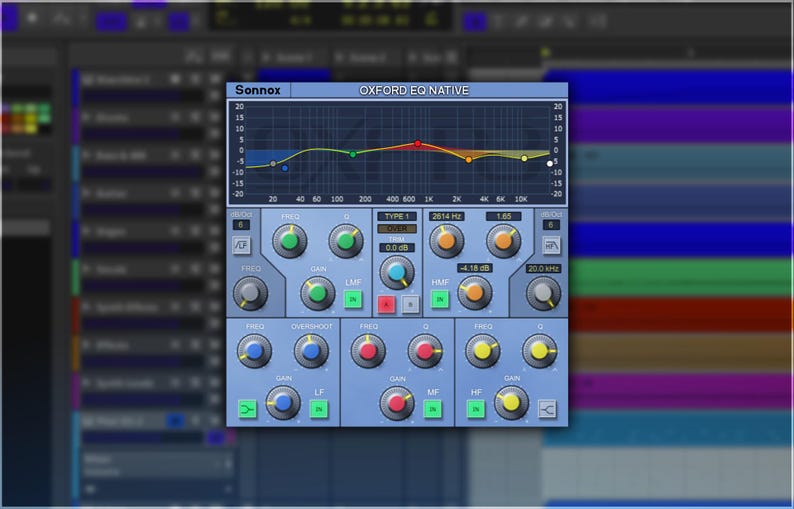
Task: Click the blue OVERSHOOT knob
Action: [311, 350]
